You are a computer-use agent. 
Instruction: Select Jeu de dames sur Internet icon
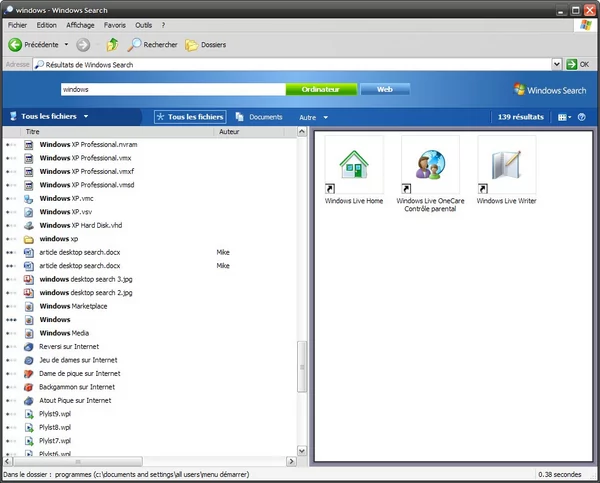pos(29,360)
